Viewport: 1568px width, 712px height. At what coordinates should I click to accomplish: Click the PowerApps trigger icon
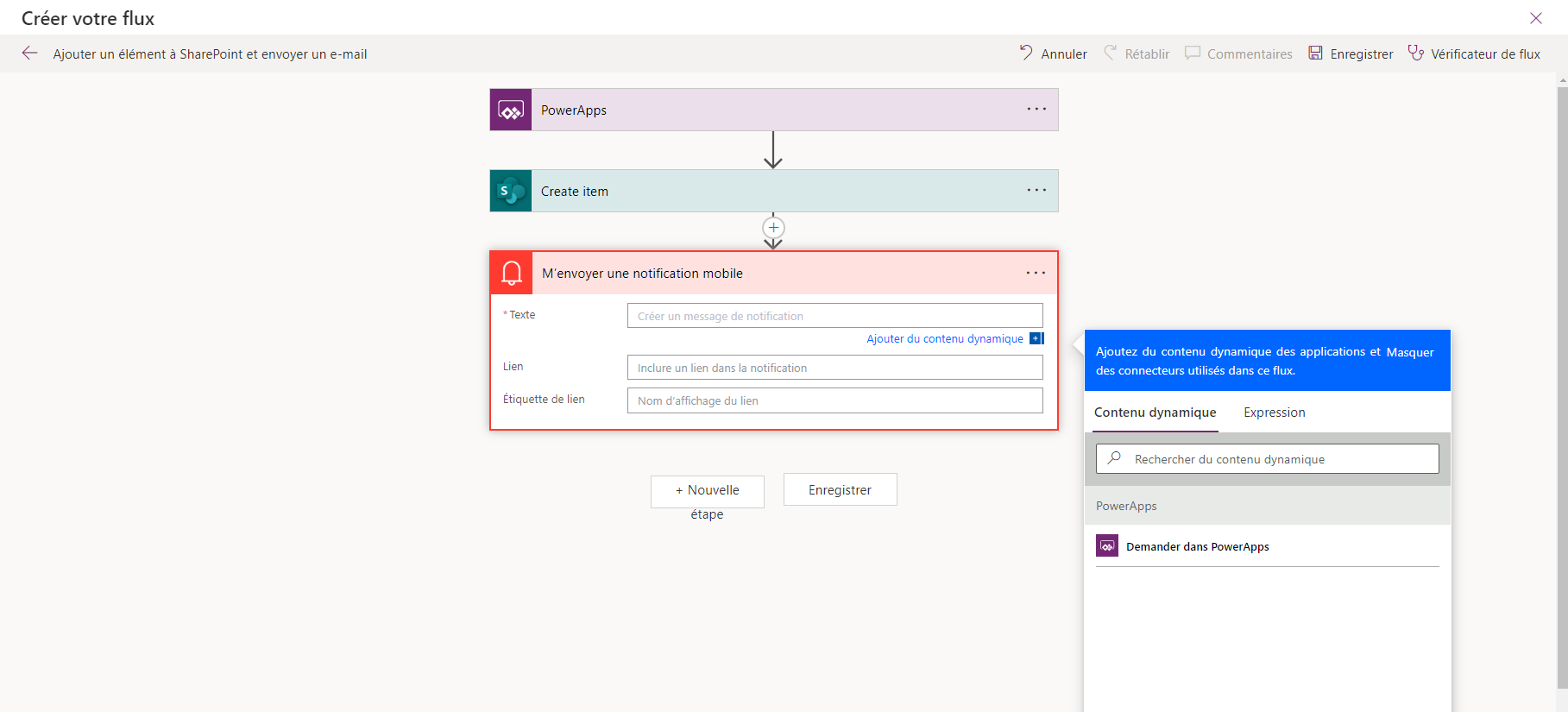[x=511, y=110]
